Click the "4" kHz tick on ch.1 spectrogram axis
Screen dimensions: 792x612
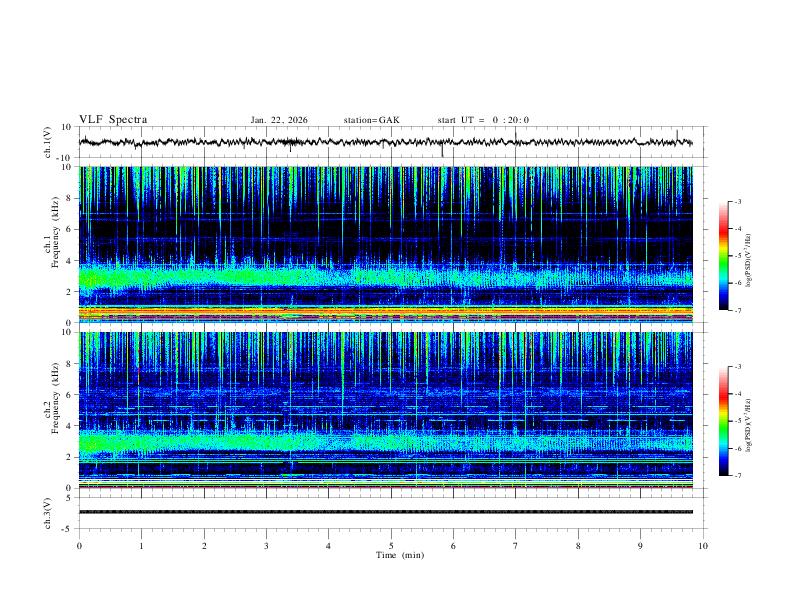tap(69, 261)
